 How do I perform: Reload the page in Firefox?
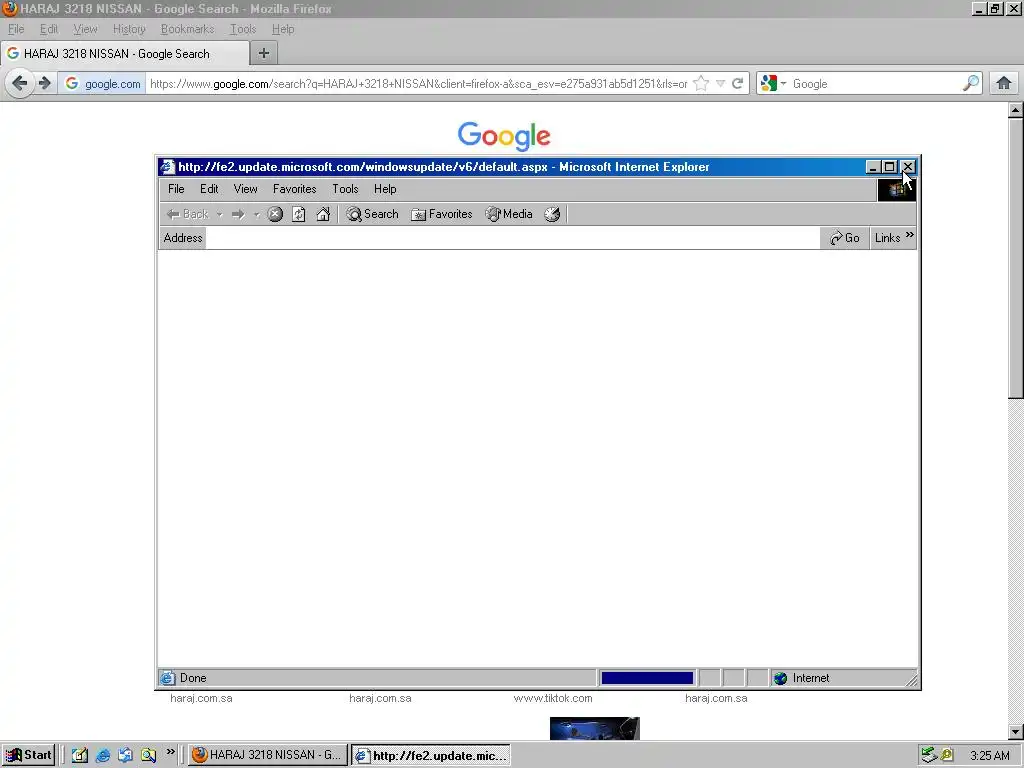coord(737,84)
